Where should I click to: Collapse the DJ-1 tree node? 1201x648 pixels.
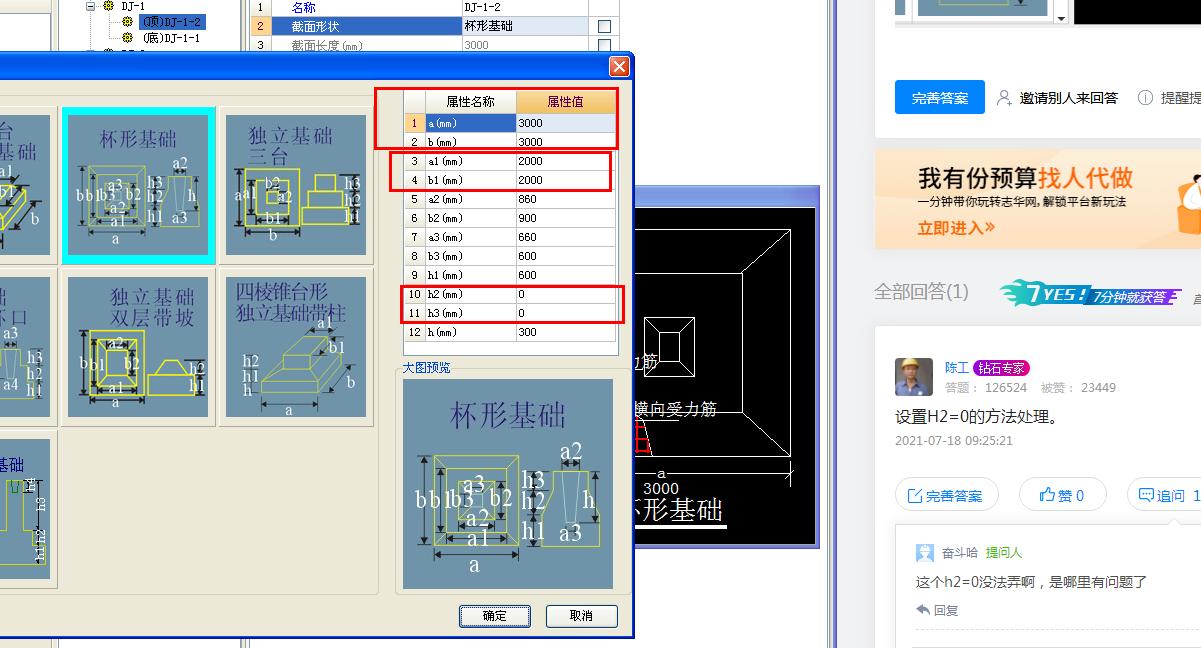click(x=90, y=6)
